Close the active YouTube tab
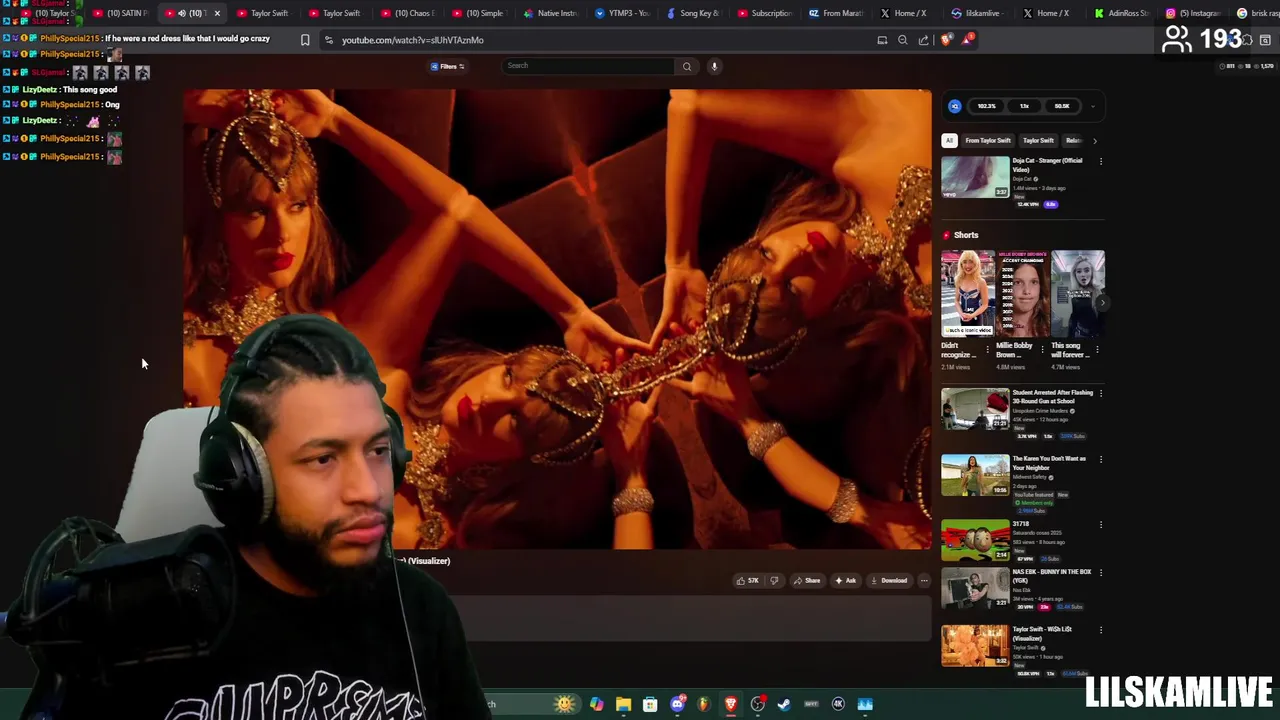1280x720 pixels. point(217,13)
